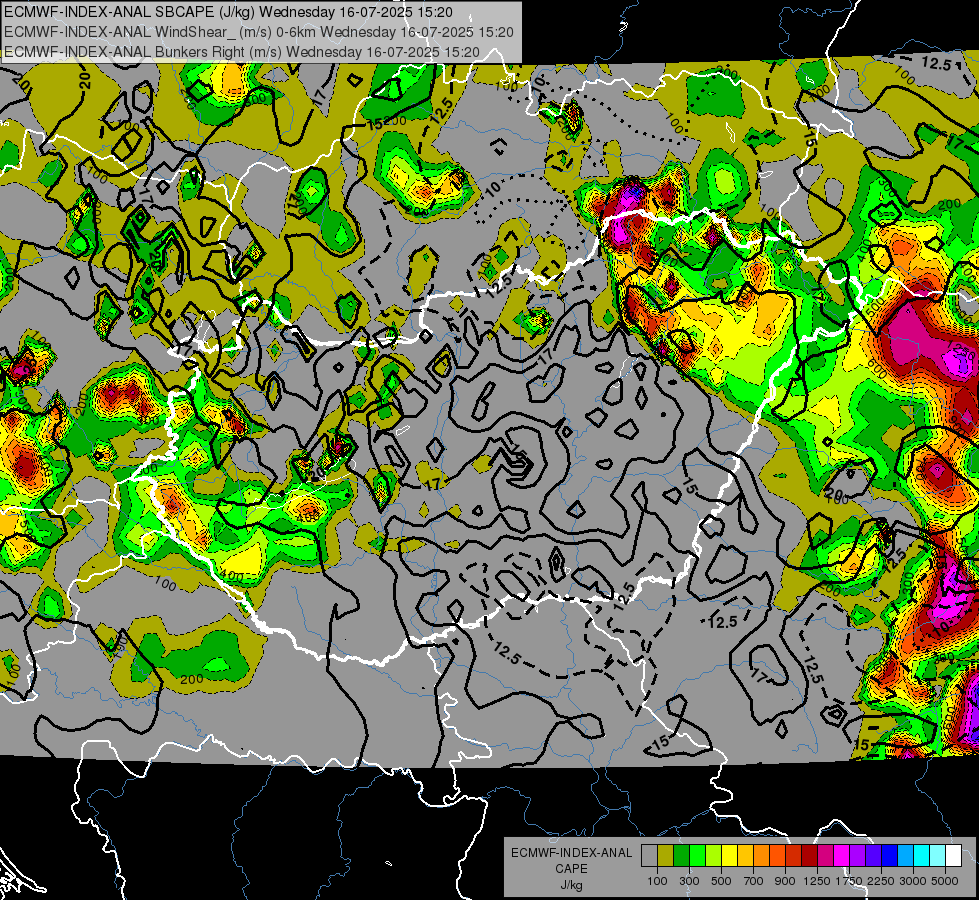The height and width of the screenshot is (900, 979).
Task: Click the legend tick label 900
Action: coord(785,881)
